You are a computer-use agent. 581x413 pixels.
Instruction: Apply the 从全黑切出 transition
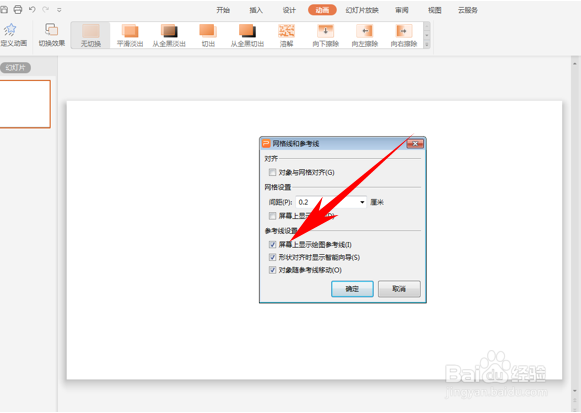(x=247, y=35)
